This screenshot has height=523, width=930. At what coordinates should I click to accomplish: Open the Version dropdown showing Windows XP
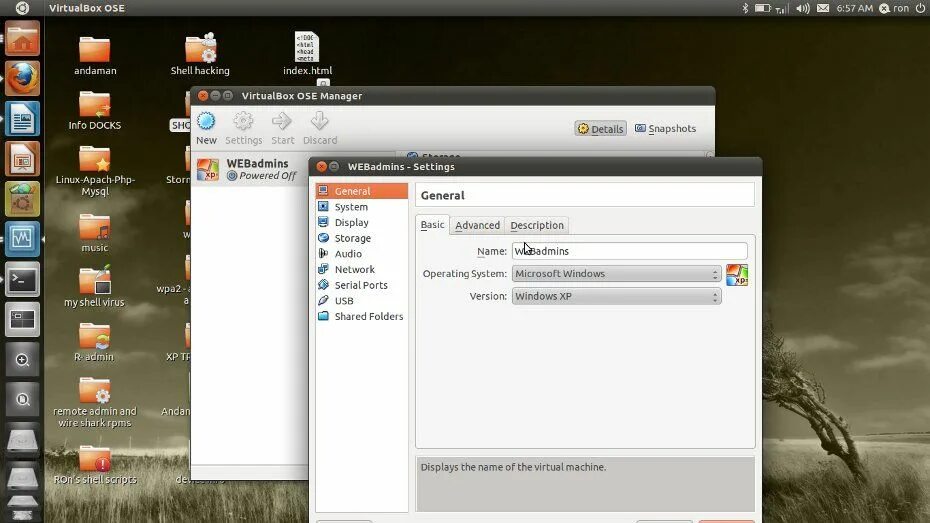click(616, 296)
